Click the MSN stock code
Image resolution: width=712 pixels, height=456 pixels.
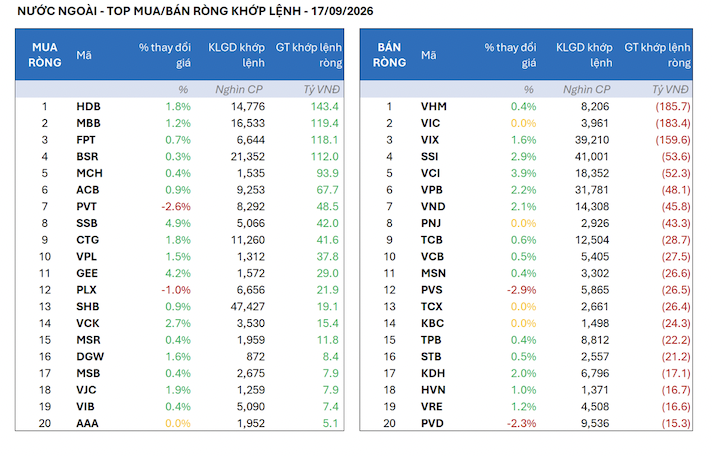(x=433, y=273)
